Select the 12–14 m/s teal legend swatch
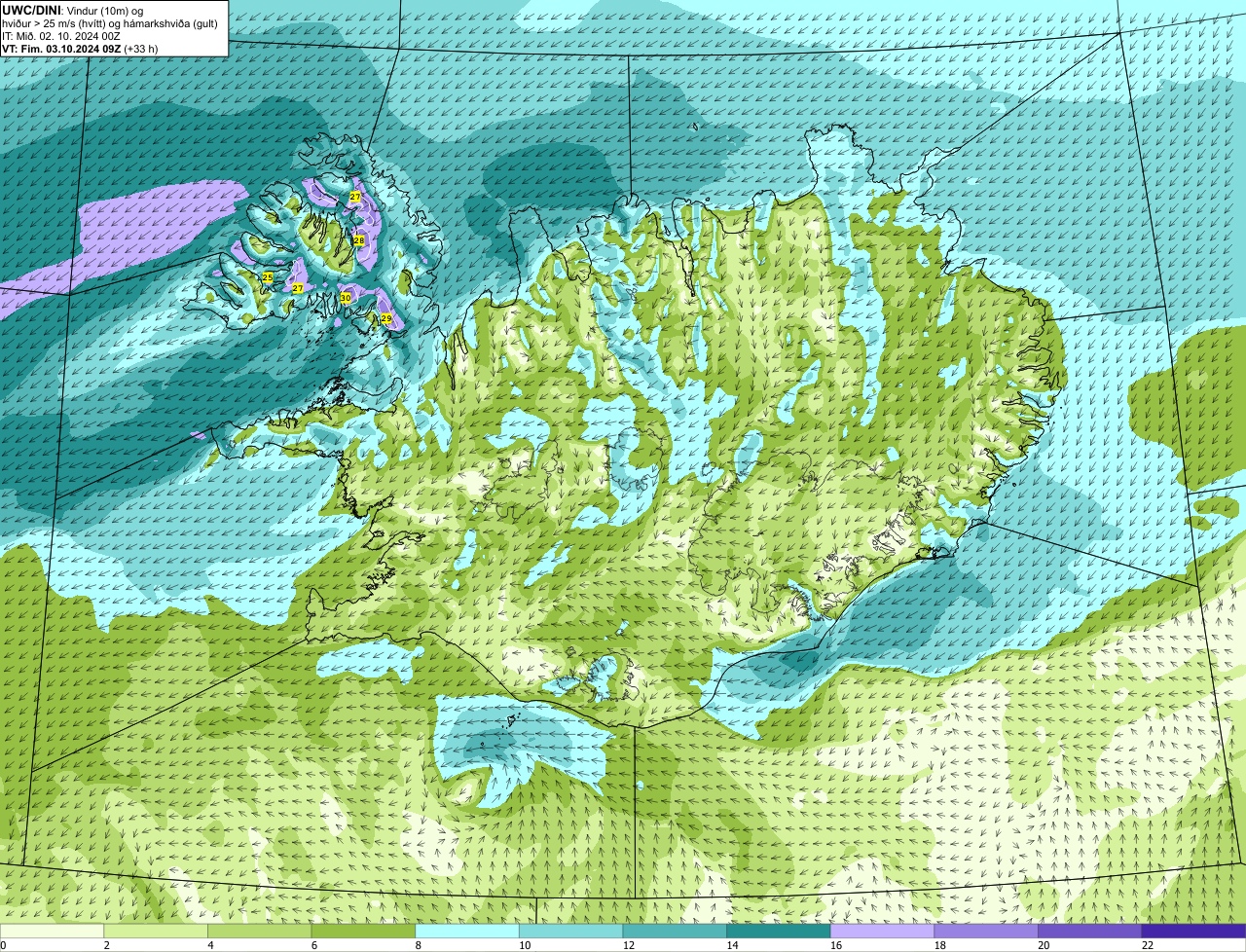Viewport: 1246px width, 952px height. tap(675, 931)
